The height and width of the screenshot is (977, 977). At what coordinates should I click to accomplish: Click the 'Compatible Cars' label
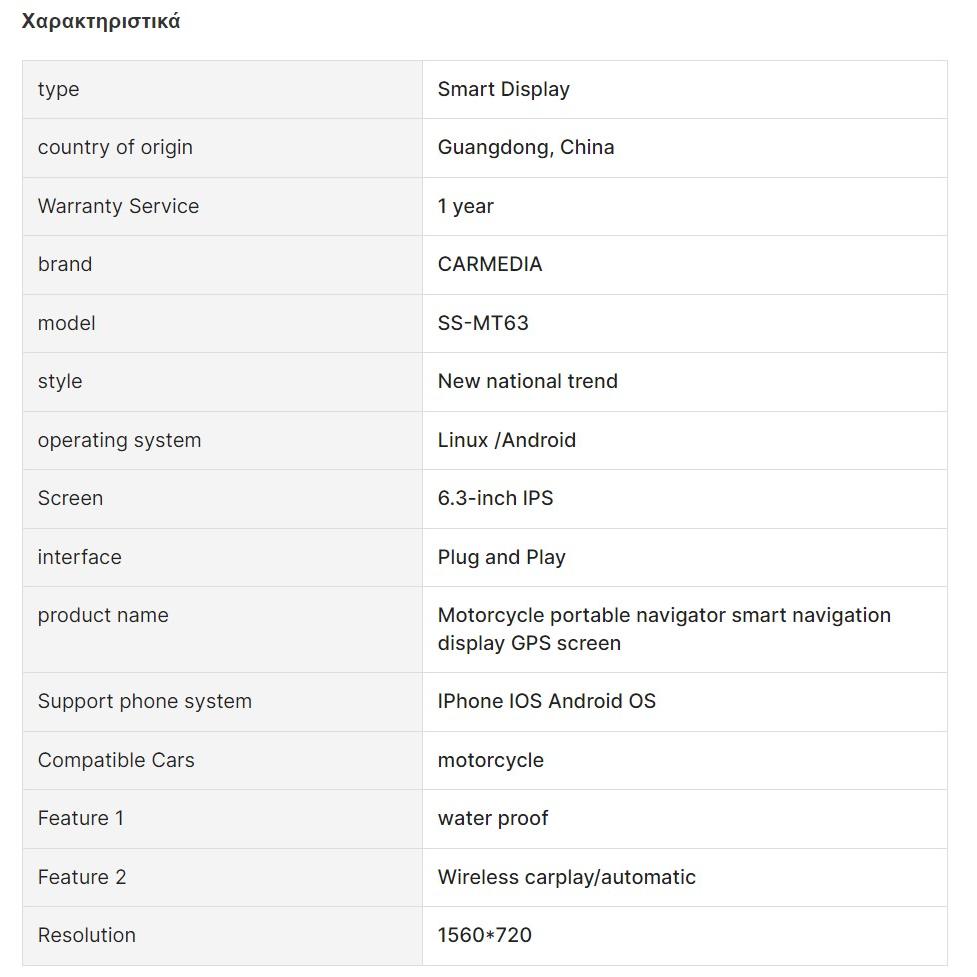pyautogui.click(x=116, y=760)
